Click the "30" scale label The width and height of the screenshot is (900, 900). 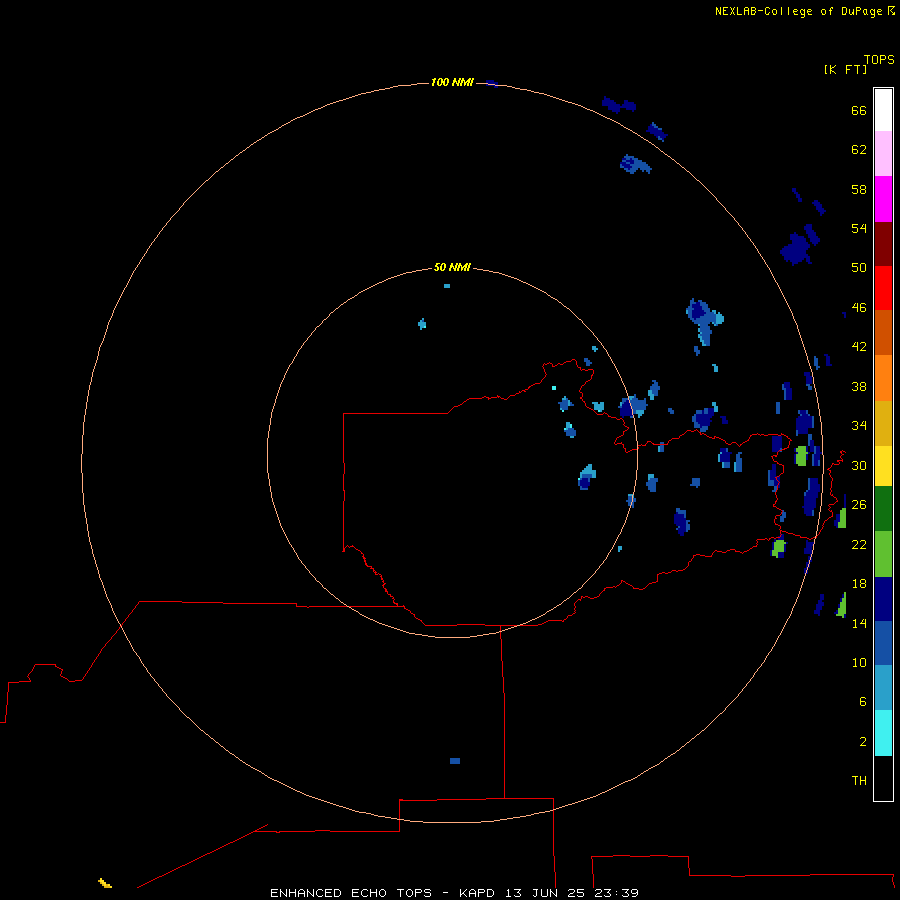[x=859, y=465]
